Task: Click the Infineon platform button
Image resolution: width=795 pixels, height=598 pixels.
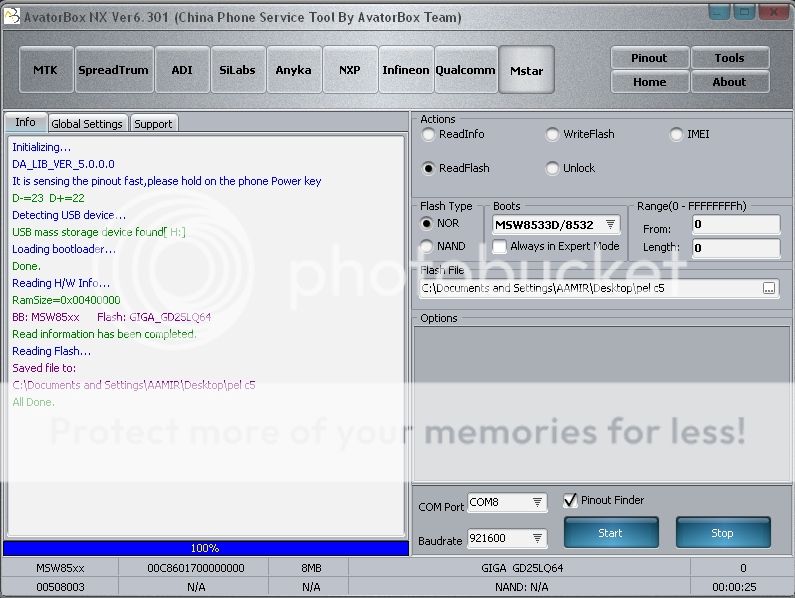Action: (x=405, y=70)
